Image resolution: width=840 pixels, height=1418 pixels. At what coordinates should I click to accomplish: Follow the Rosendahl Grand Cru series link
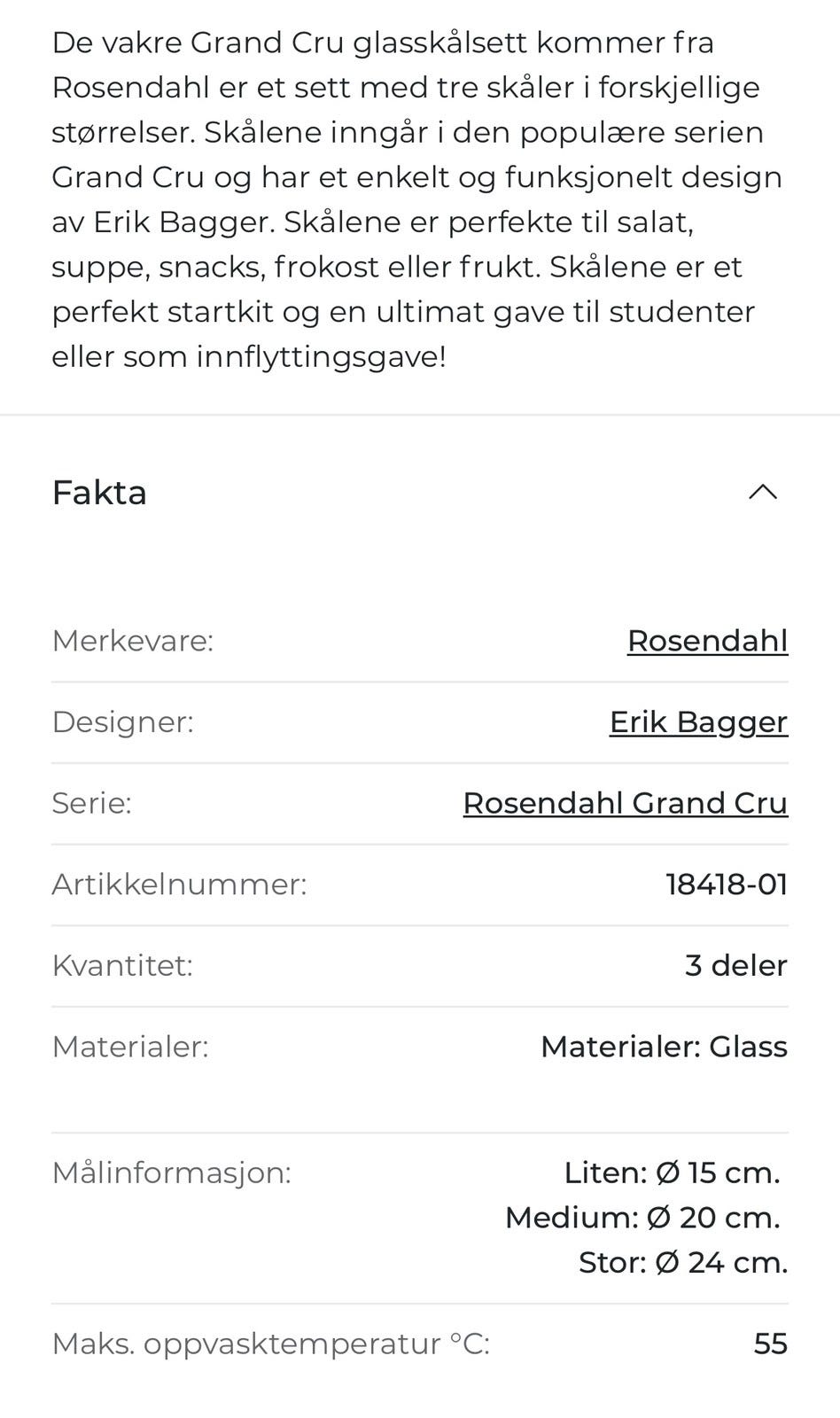click(x=625, y=803)
